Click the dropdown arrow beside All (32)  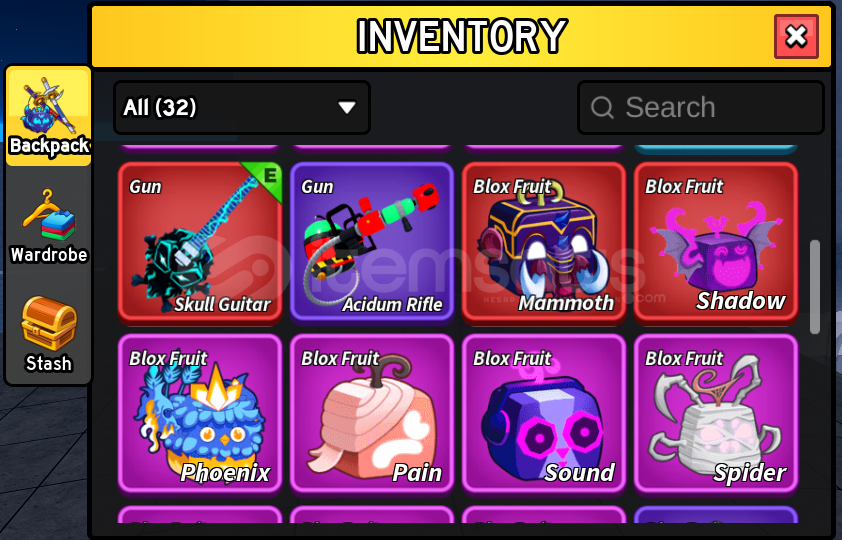click(x=347, y=108)
